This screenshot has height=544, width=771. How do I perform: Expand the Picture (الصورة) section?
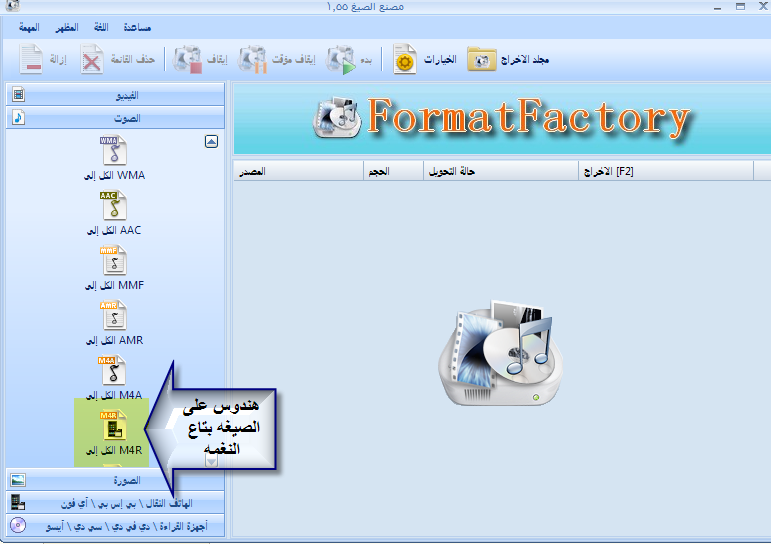click(115, 480)
